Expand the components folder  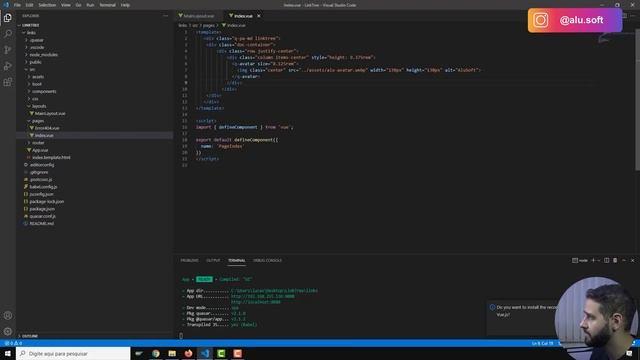pyautogui.click(x=44, y=91)
